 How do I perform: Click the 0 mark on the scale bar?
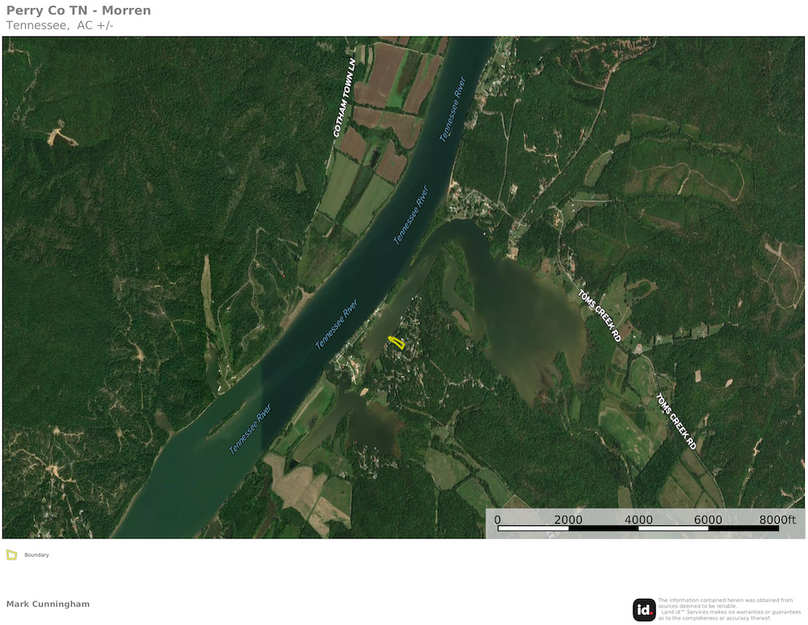(x=498, y=520)
